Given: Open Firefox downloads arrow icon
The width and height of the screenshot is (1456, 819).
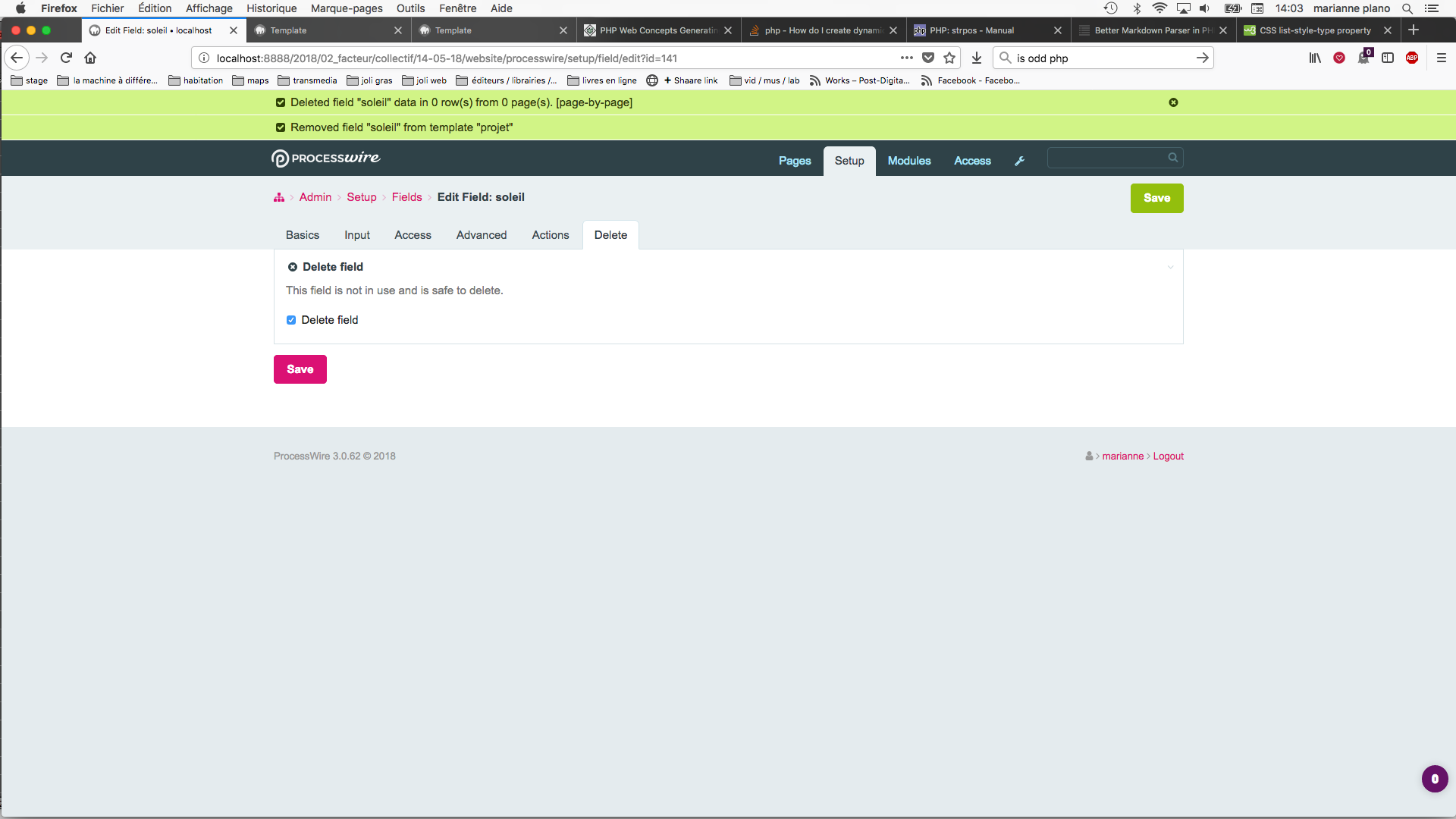Looking at the screenshot, I should point(977,58).
